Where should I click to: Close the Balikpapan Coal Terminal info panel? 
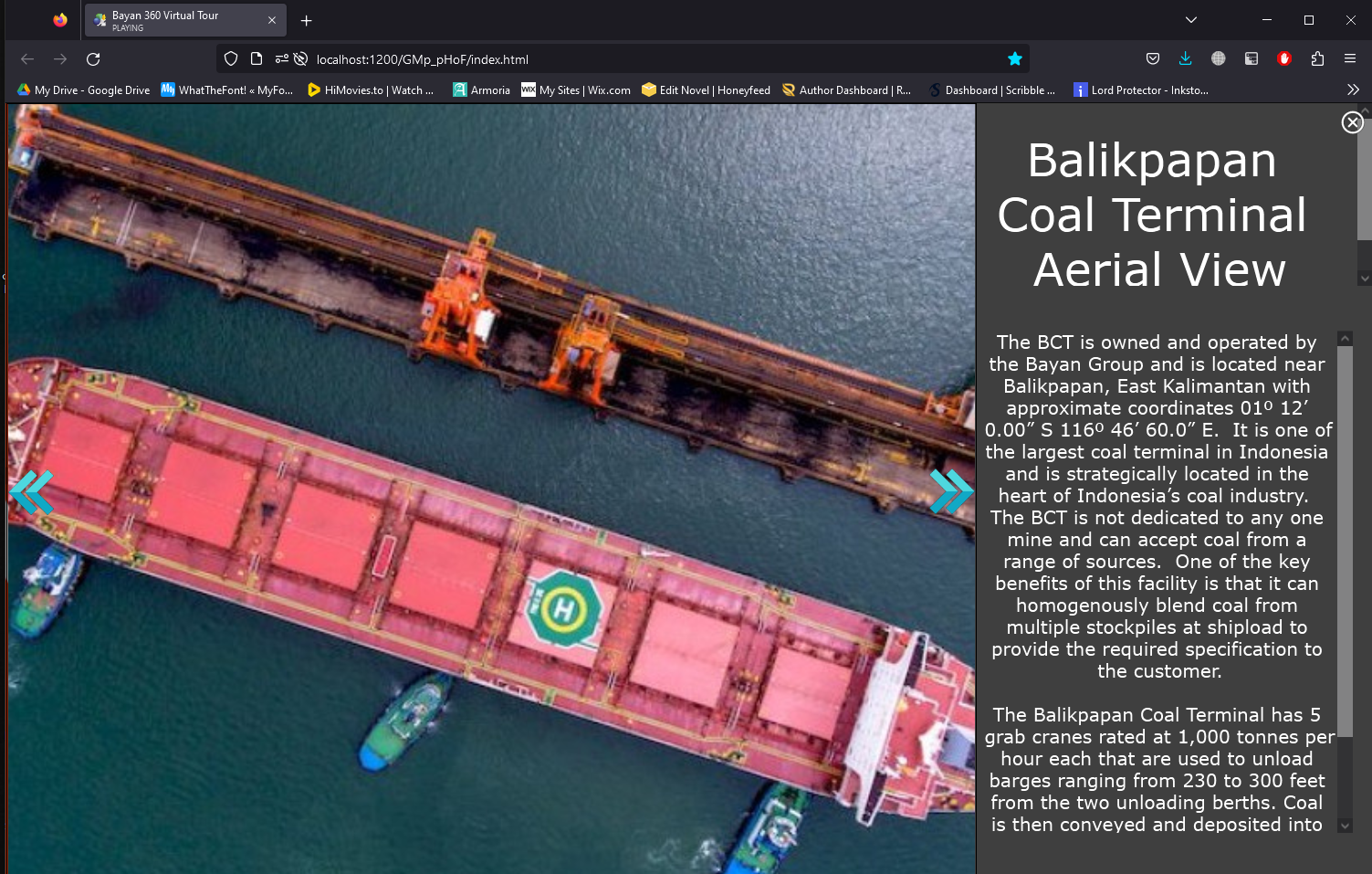(1352, 122)
